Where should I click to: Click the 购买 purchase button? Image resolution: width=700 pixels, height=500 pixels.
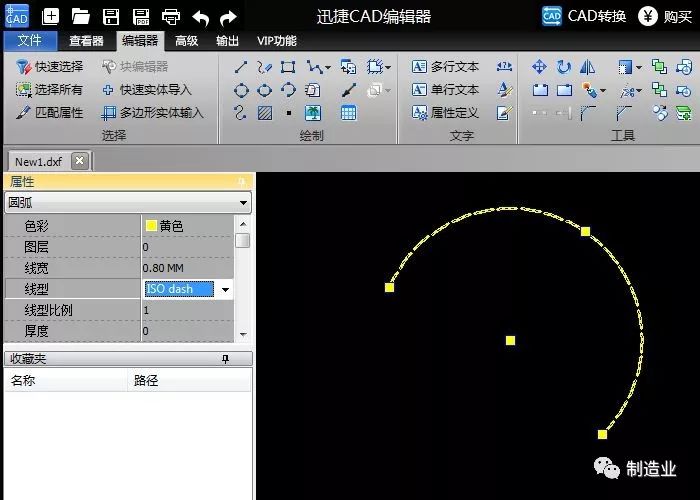pyautogui.click(x=665, y=17)
